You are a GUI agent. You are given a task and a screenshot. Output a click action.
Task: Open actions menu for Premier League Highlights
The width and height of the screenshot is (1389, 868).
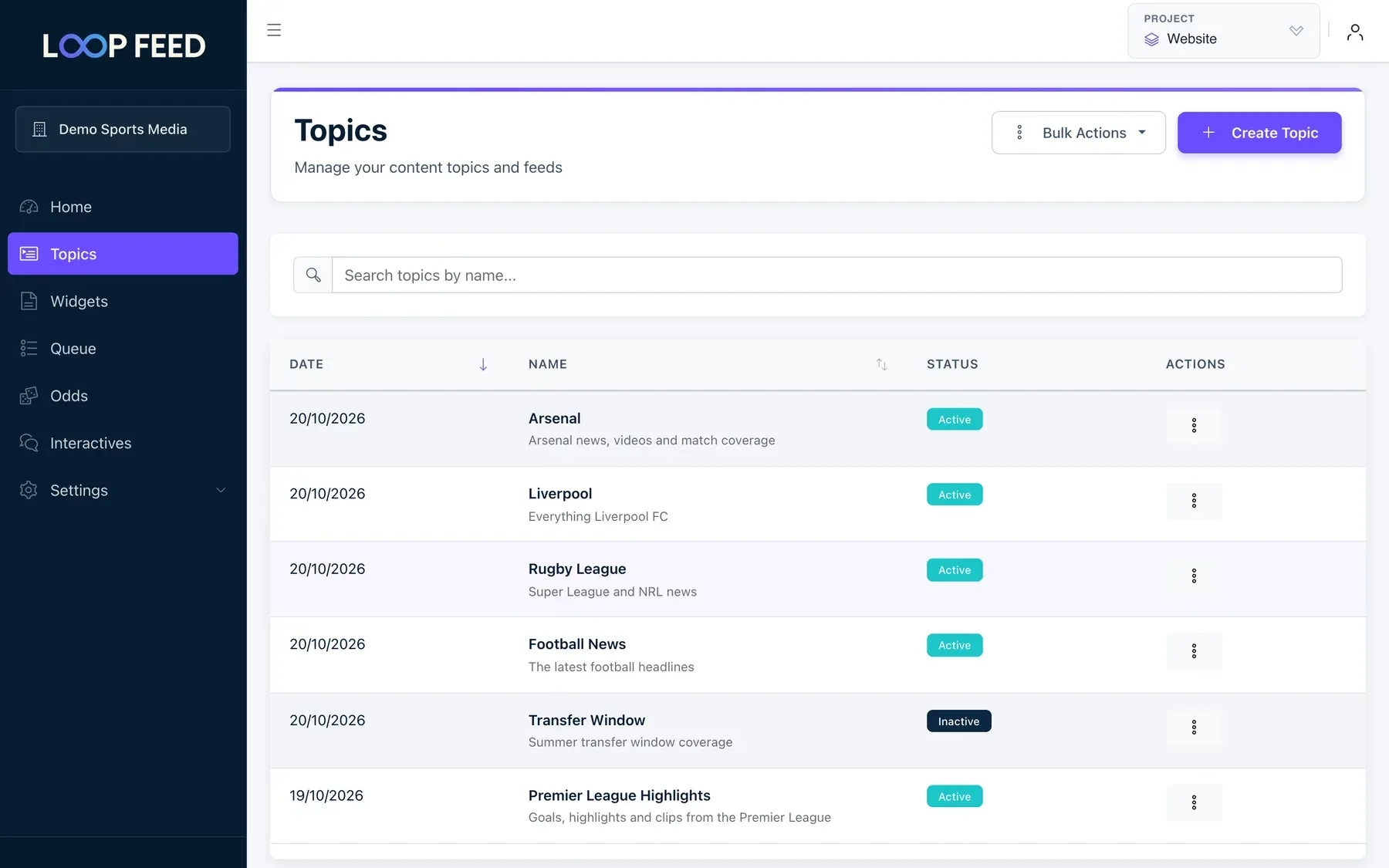pos(1194,802)
